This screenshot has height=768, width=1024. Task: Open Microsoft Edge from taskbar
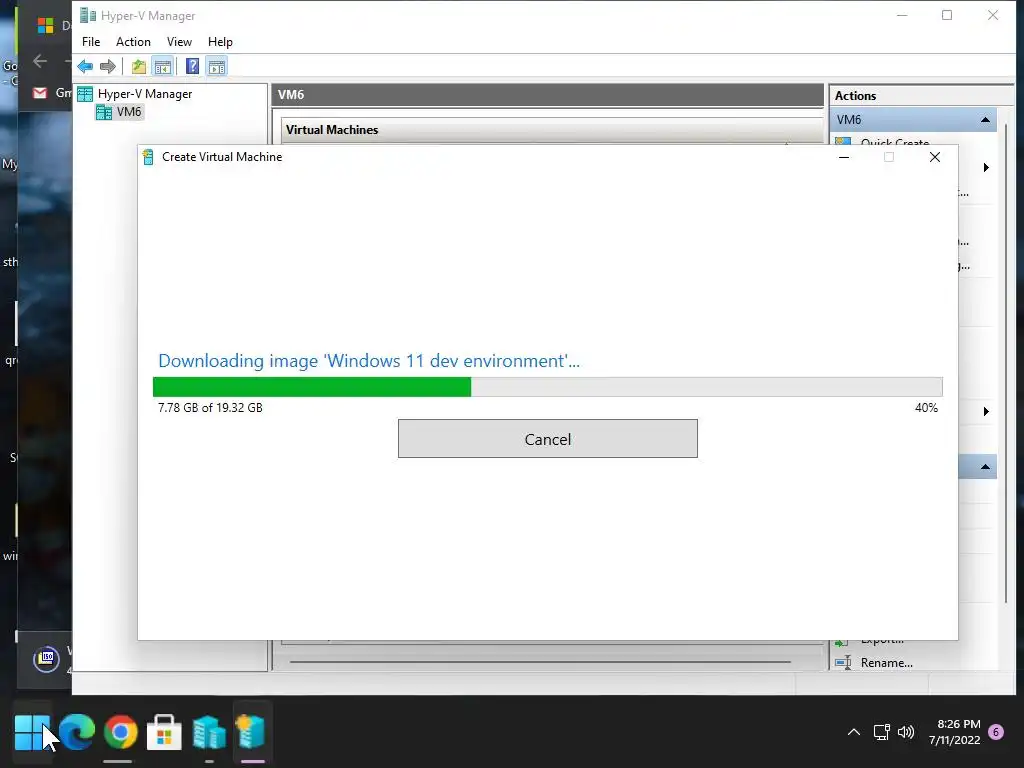[x=76, y=732]
